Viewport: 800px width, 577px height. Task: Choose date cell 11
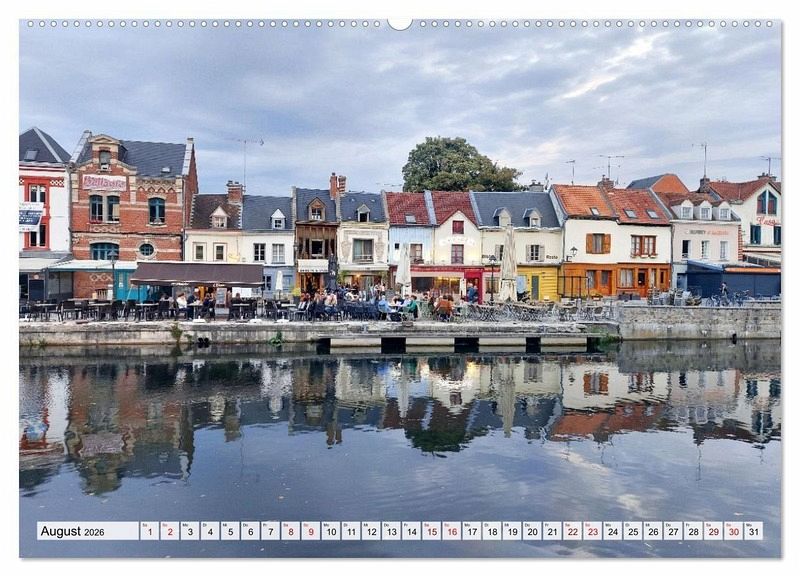click(x=351, y=531)
